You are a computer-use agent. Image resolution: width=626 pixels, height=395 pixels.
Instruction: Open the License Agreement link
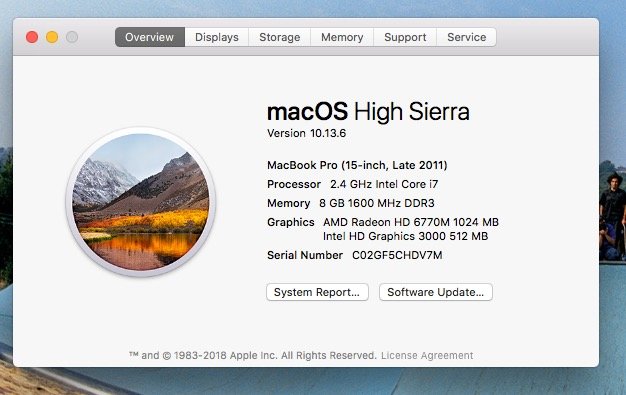point(427,355)
